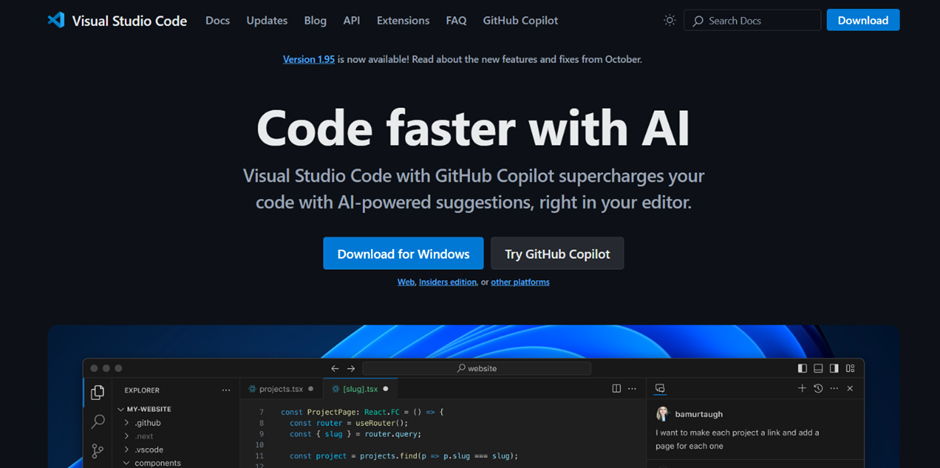This screenshot has width=940, height=468.
Task: Open the Updates nav item
Action: click(267, 20)
